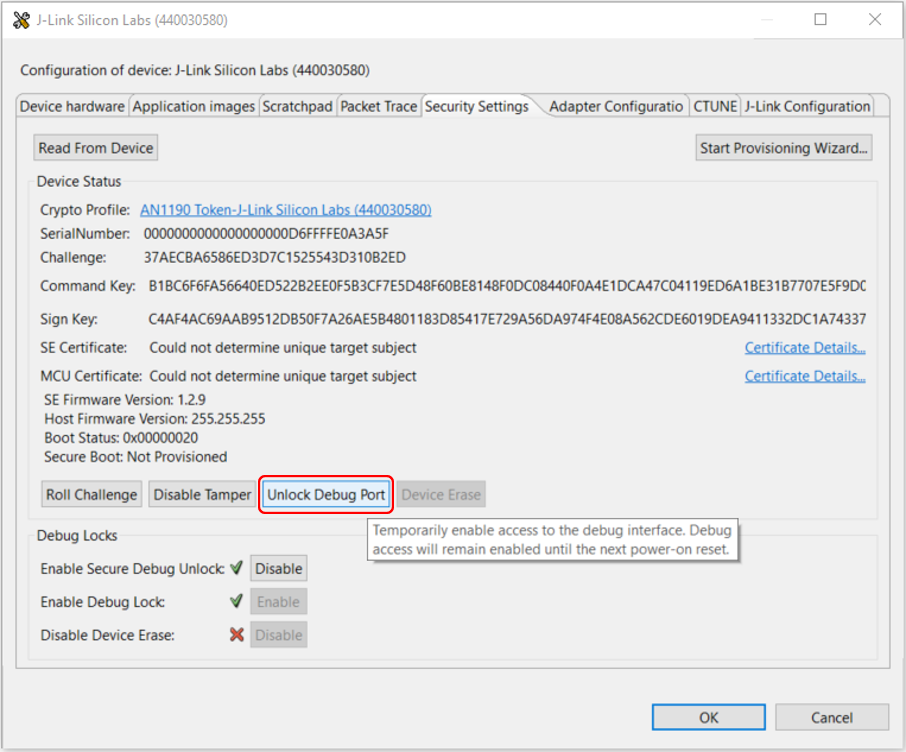Switch to the CTUNE tab

coord(715,107)
